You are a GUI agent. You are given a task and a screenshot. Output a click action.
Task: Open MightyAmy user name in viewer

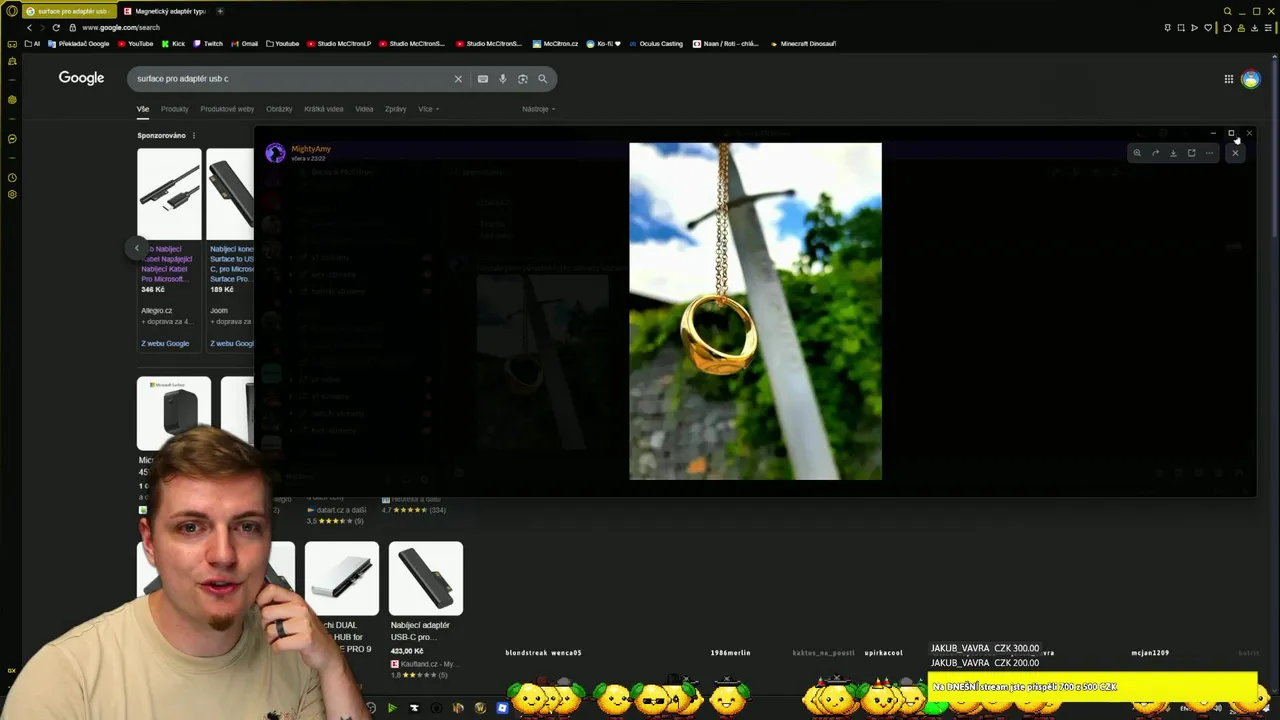click(x=311, y=149)
